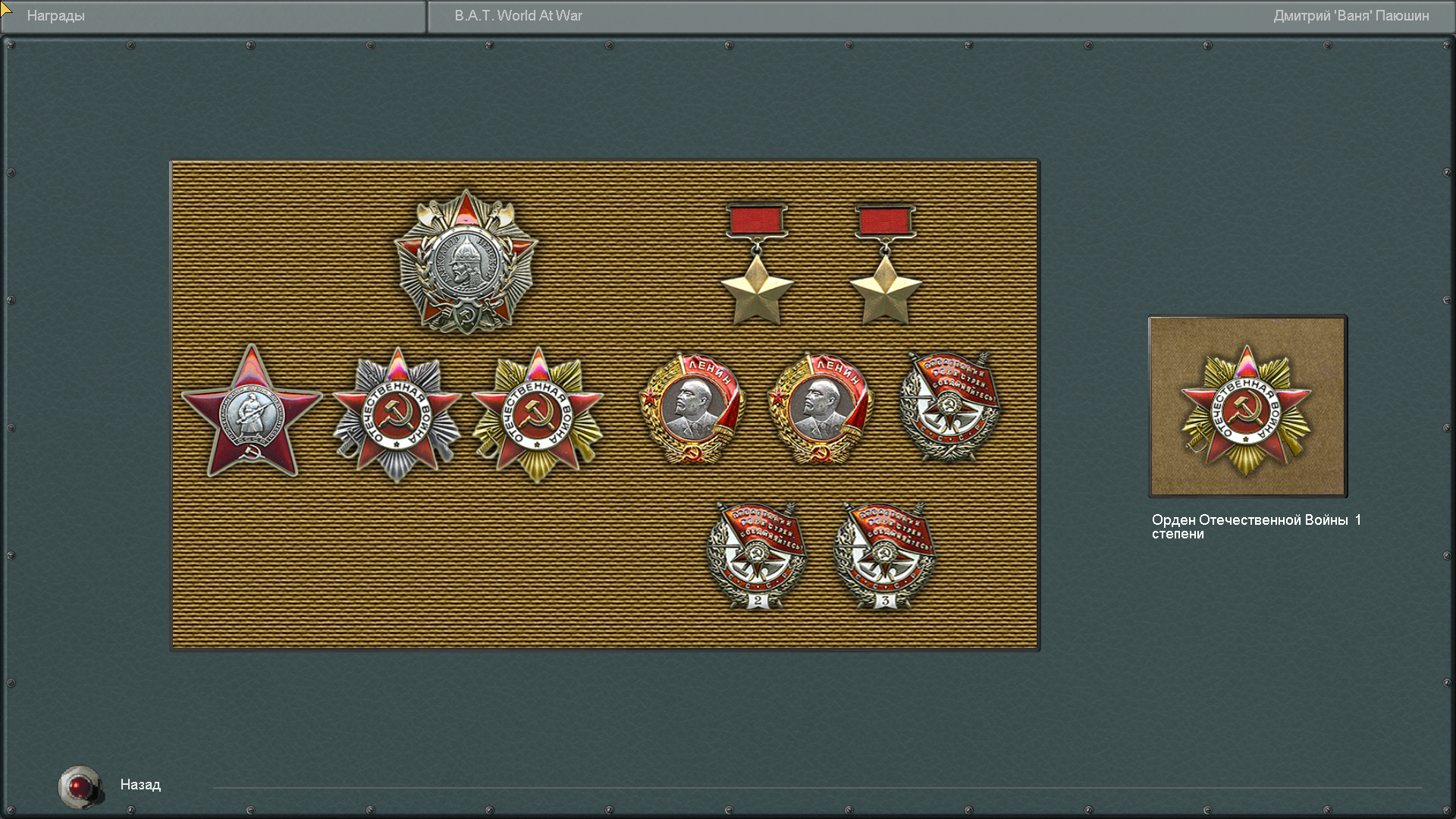
Task: Click the first Order of Lenin
Action: point(693,408)
